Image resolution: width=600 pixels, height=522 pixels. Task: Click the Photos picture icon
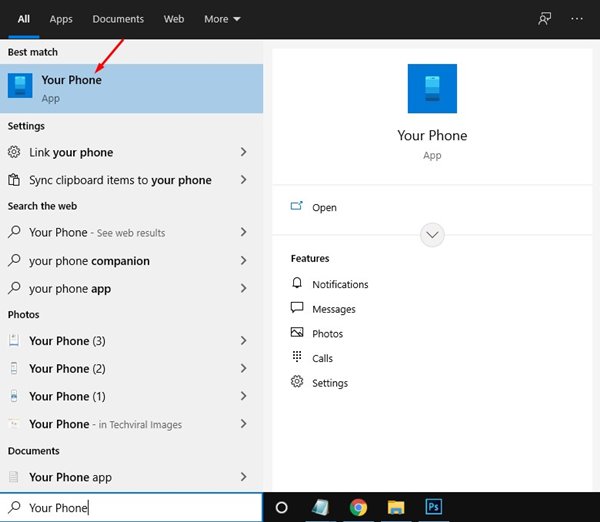coord(297,332)
